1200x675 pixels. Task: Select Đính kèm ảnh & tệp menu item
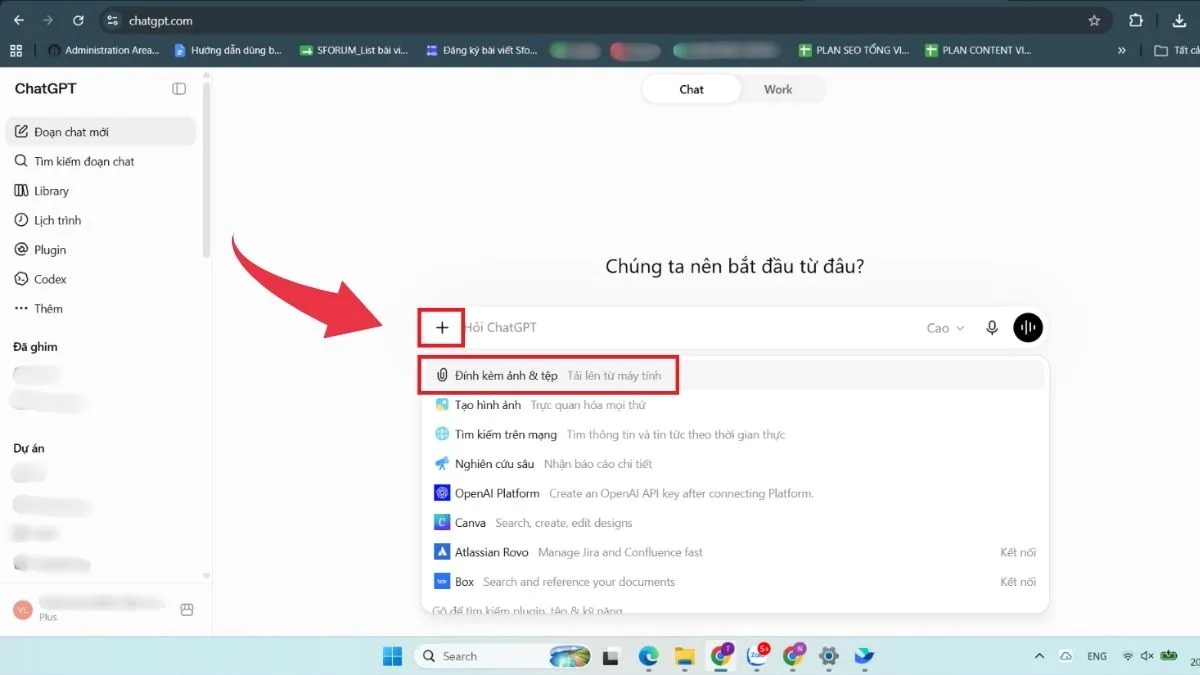[734, 375]
